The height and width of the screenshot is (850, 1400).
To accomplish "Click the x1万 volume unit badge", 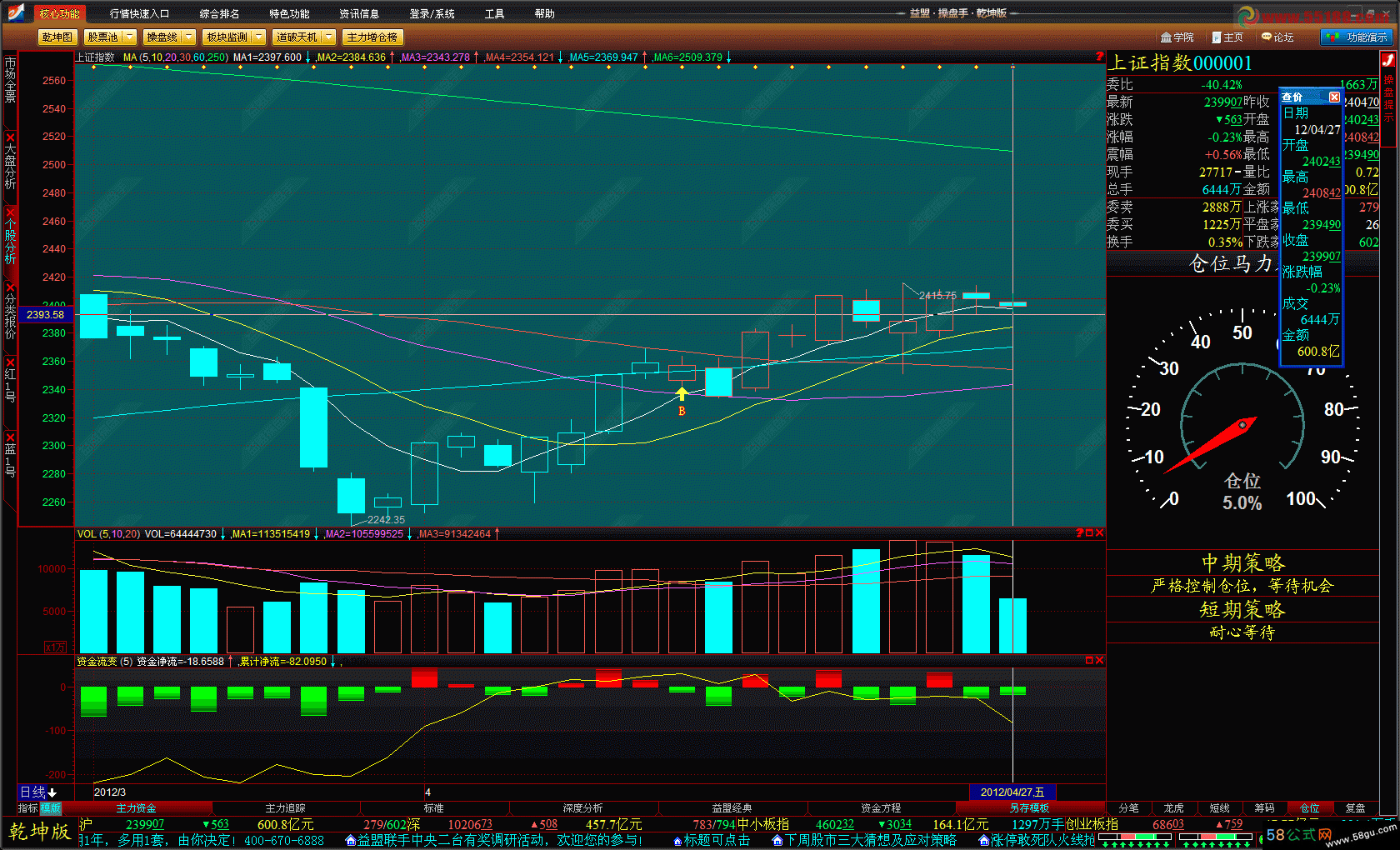I will click(x=55, y=647).
